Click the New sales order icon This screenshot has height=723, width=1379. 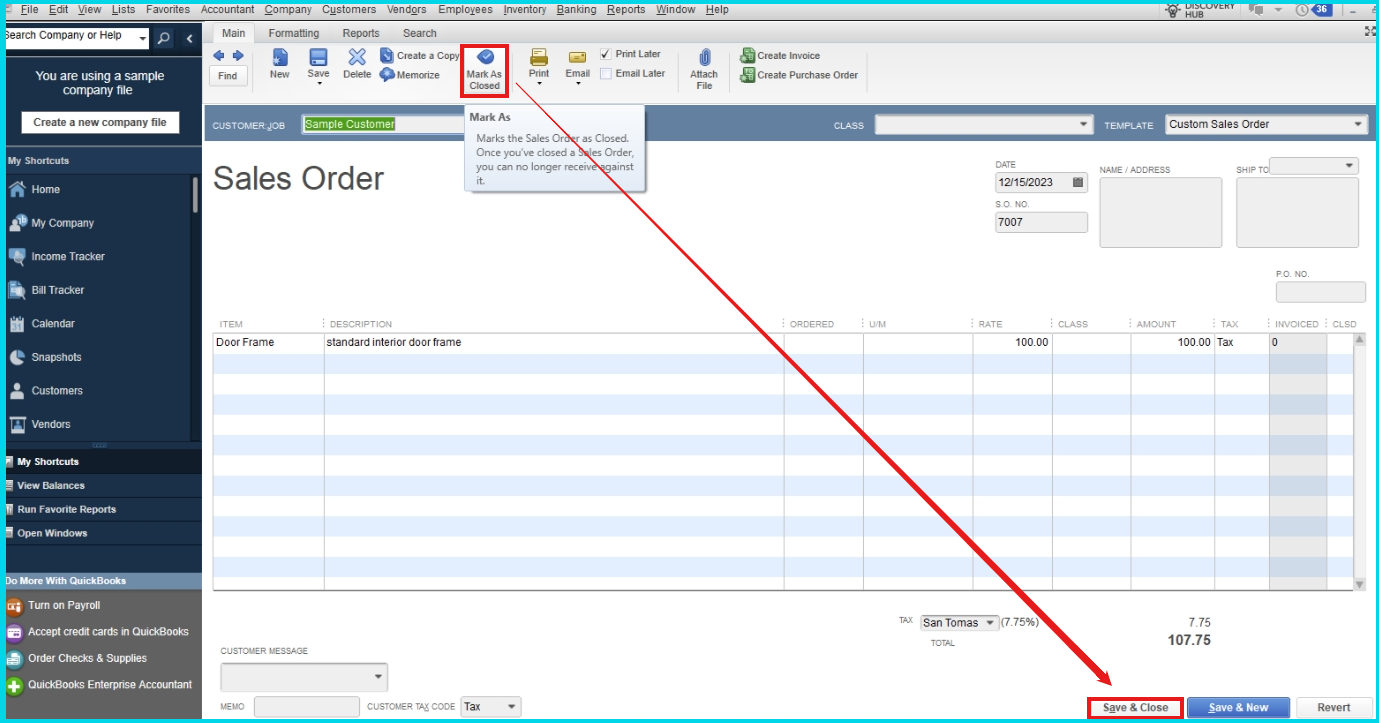pyautogui.click(x=280, y=58)
